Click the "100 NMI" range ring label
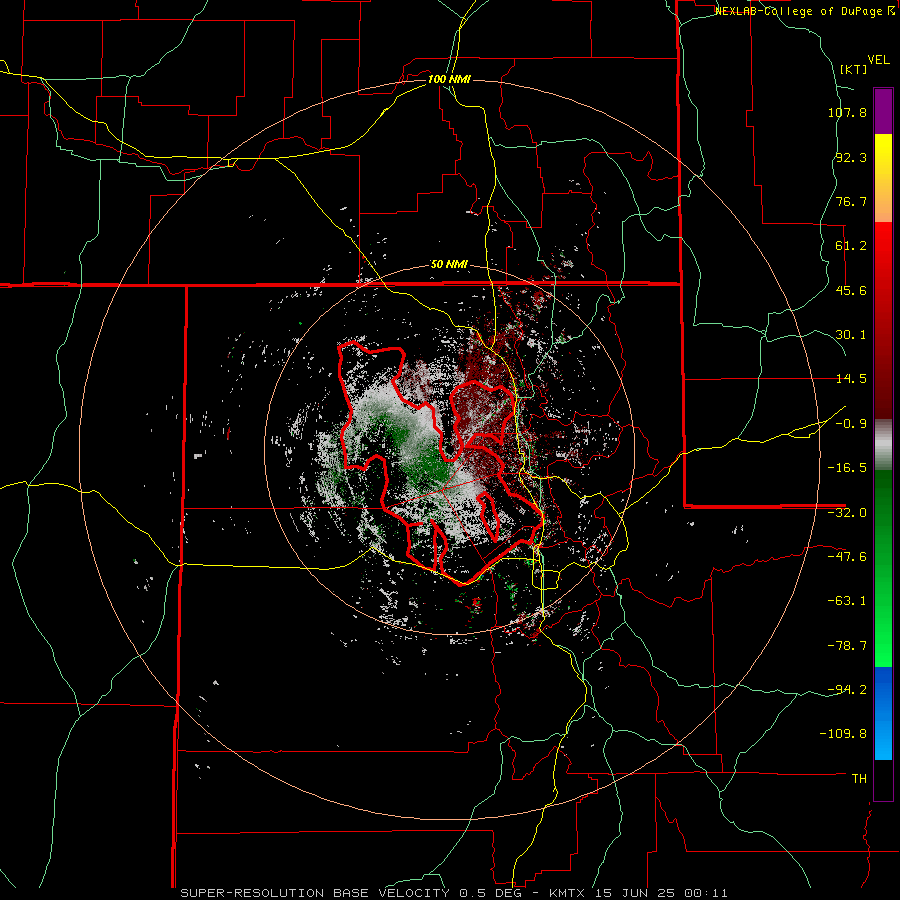Image resolution: width=900 pixels, height=900 pixels. pyautogui.click(x=449, y=79)
